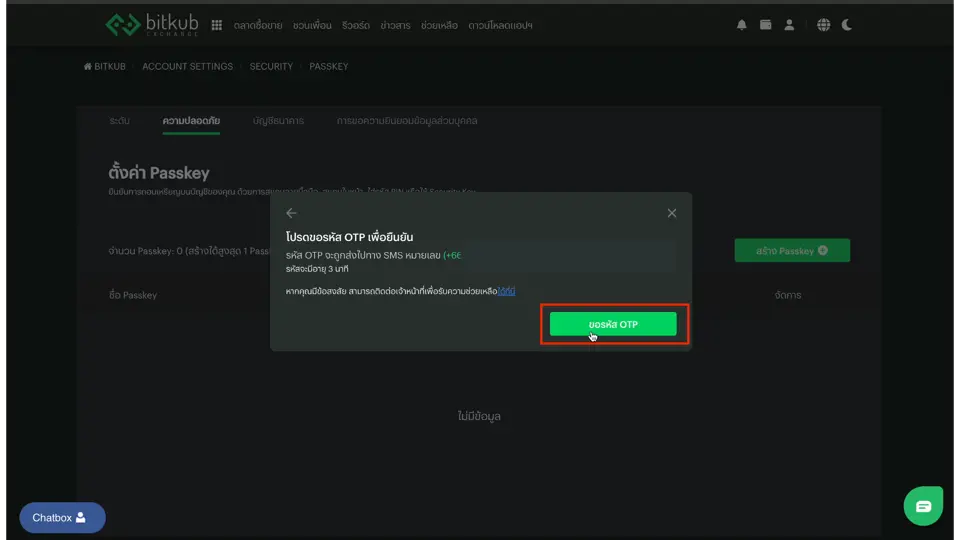This screenshot has height=540, width=960.
Task: Click the ได้ที่ support link in dialog
Action: coord(507,291)
